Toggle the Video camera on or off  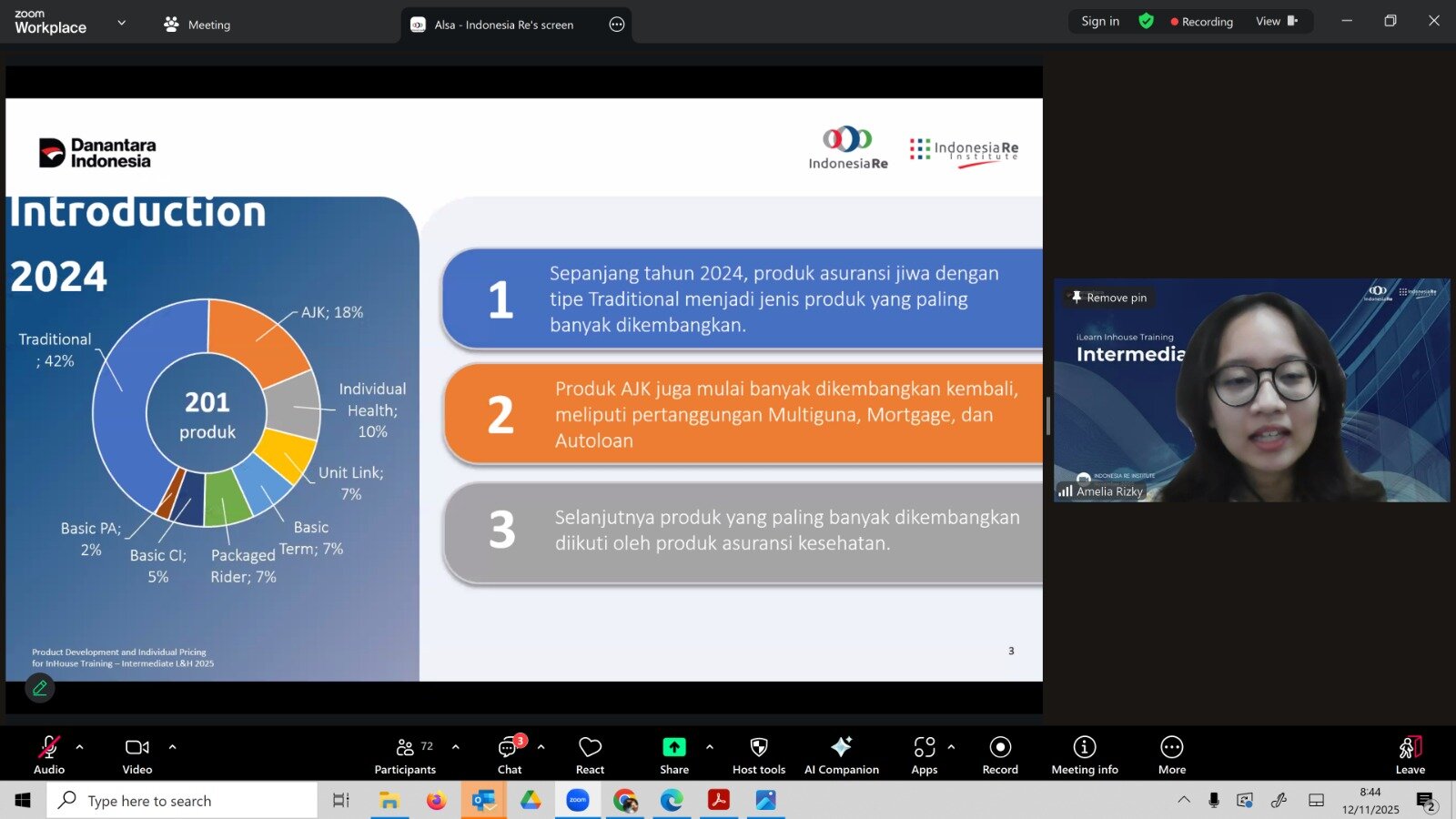click(x=137, y=754)
